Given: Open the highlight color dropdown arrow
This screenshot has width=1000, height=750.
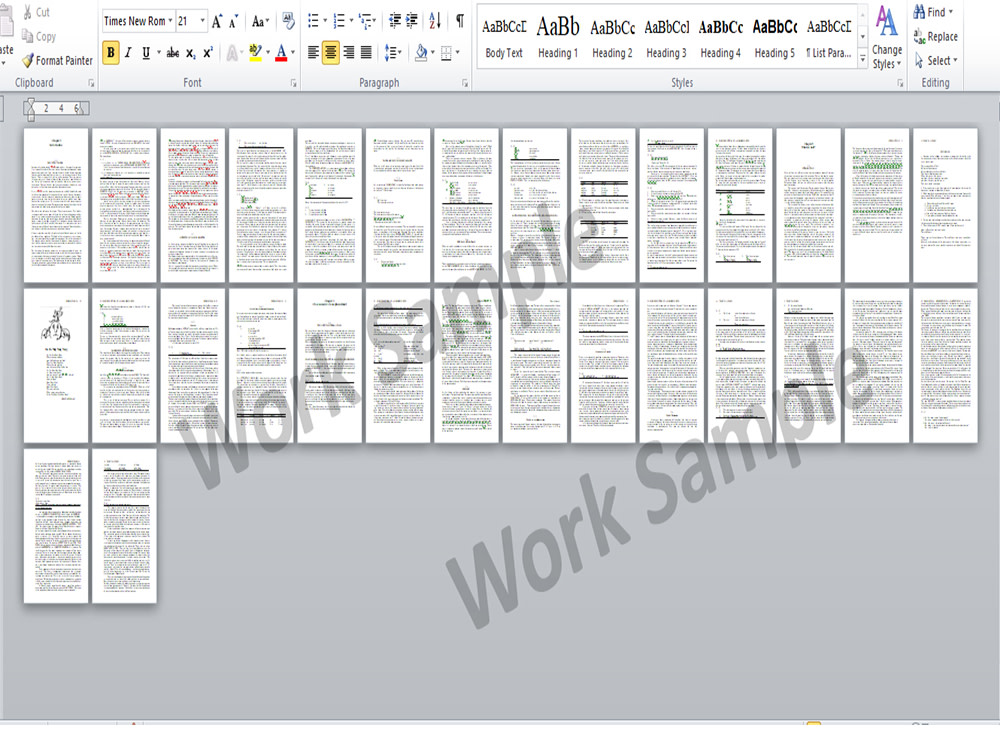Looking at the screenshot, I should (268, 53).
